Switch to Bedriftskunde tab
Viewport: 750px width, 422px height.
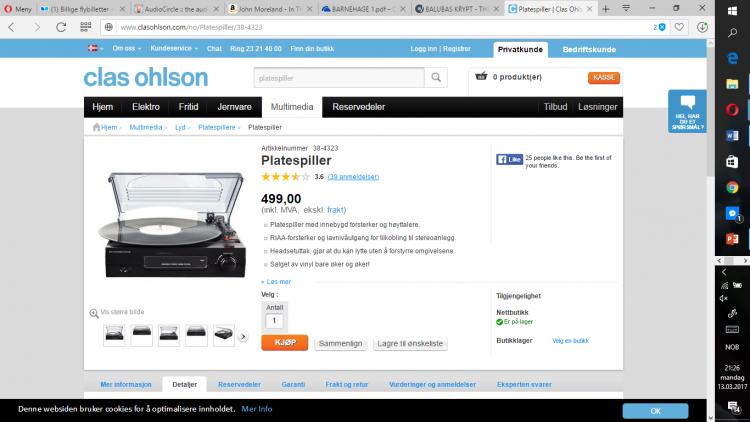tap(589, 49)
